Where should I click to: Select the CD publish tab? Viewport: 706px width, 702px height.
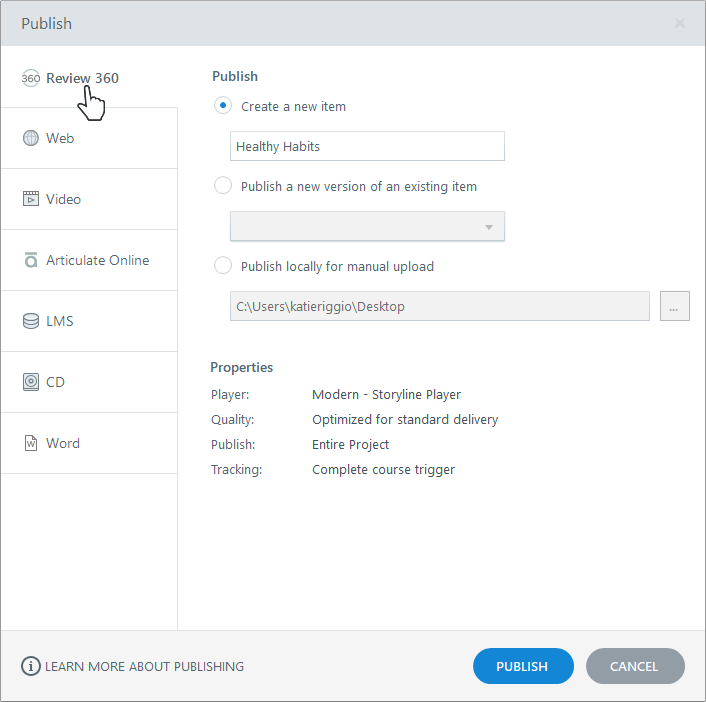click(x=89, y=382)
